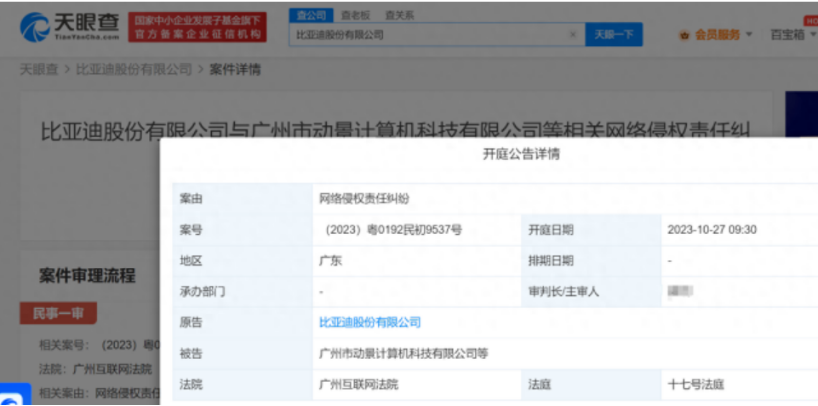Click the 案件审理流程 heading
The width and height of the screenshot is (818, 406).
pyautogui.click(x=87, y=276)
